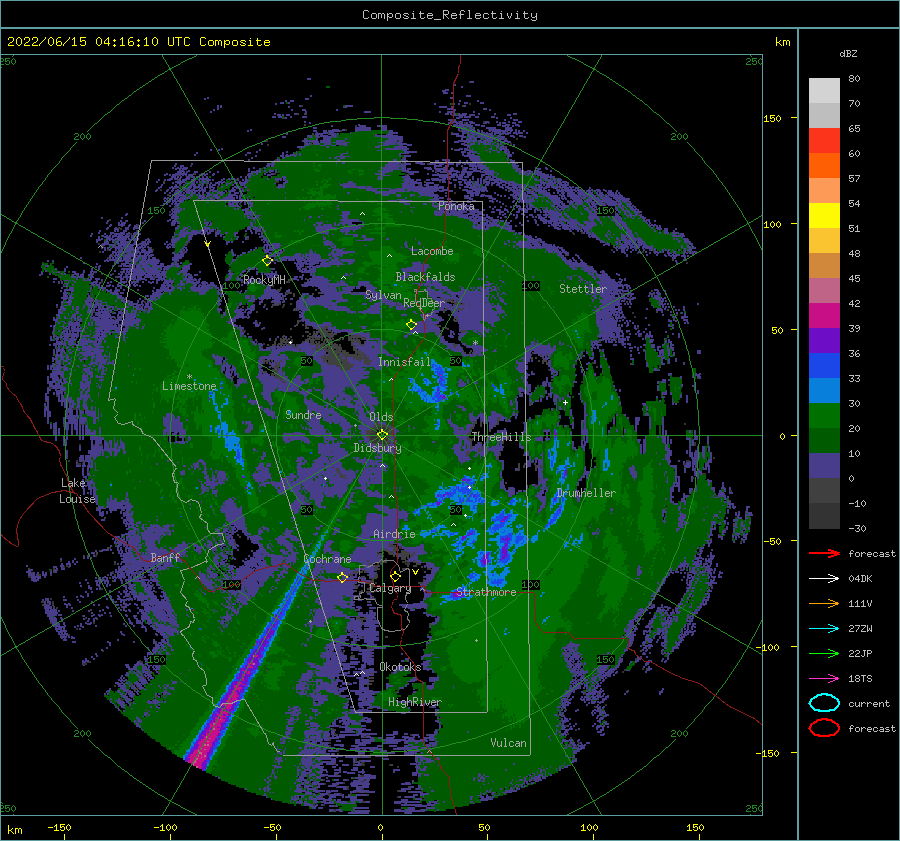Screen dimensions: 900x841
Task: Click yellow radar site marker at Didsbury center
Action: [x=382, y=435]
